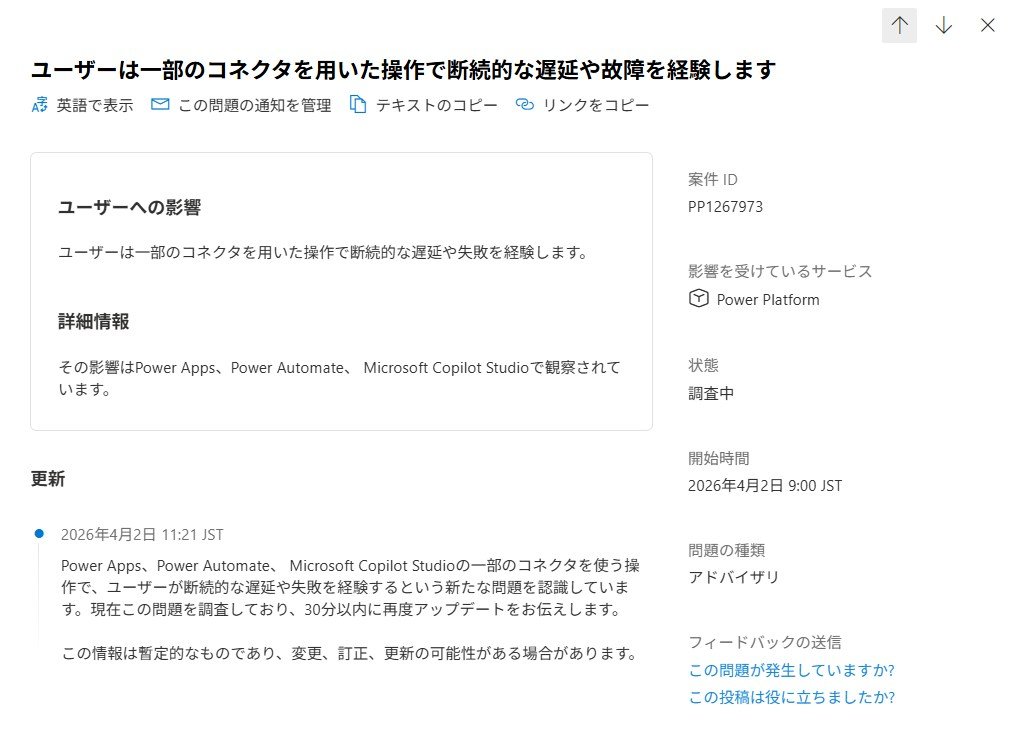Open この投稿は役に立ちましたか? feedback link
Viewport: 1028px width, 739px height.
pyautogui.click(x=791, y=697)
